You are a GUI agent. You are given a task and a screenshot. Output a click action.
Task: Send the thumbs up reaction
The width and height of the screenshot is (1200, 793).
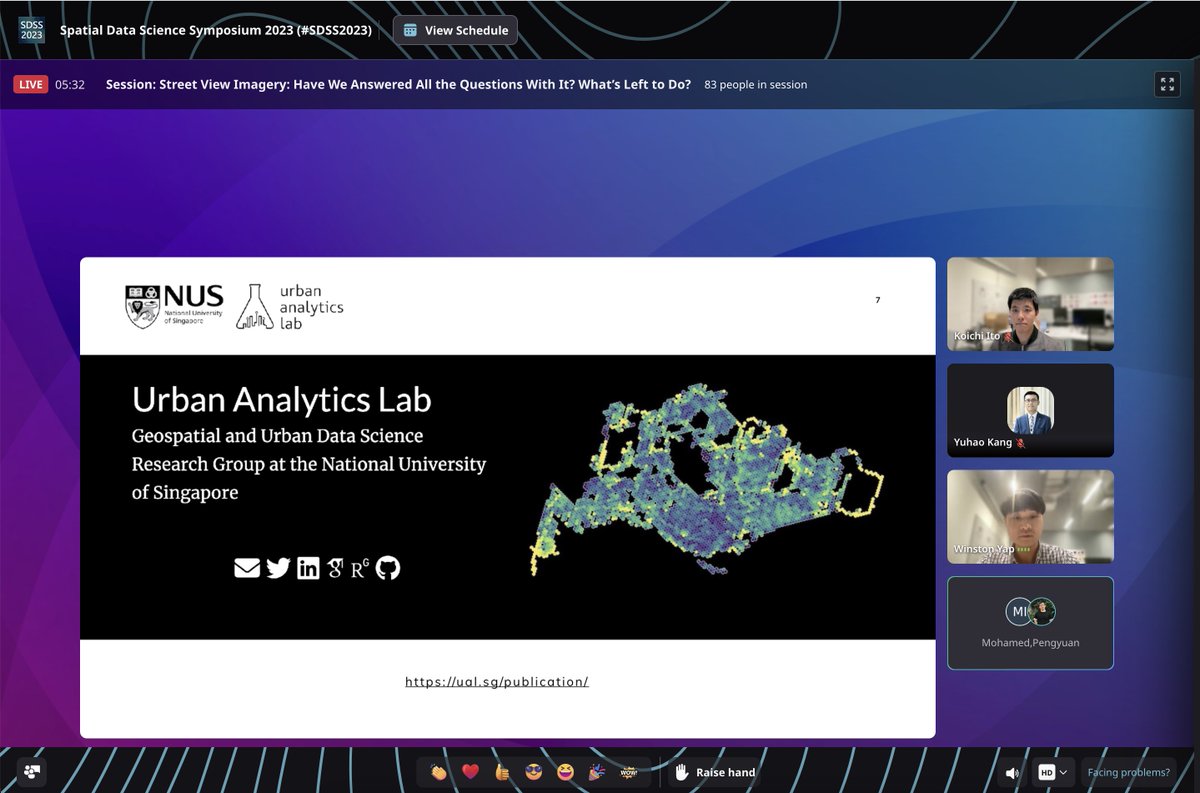502,772
